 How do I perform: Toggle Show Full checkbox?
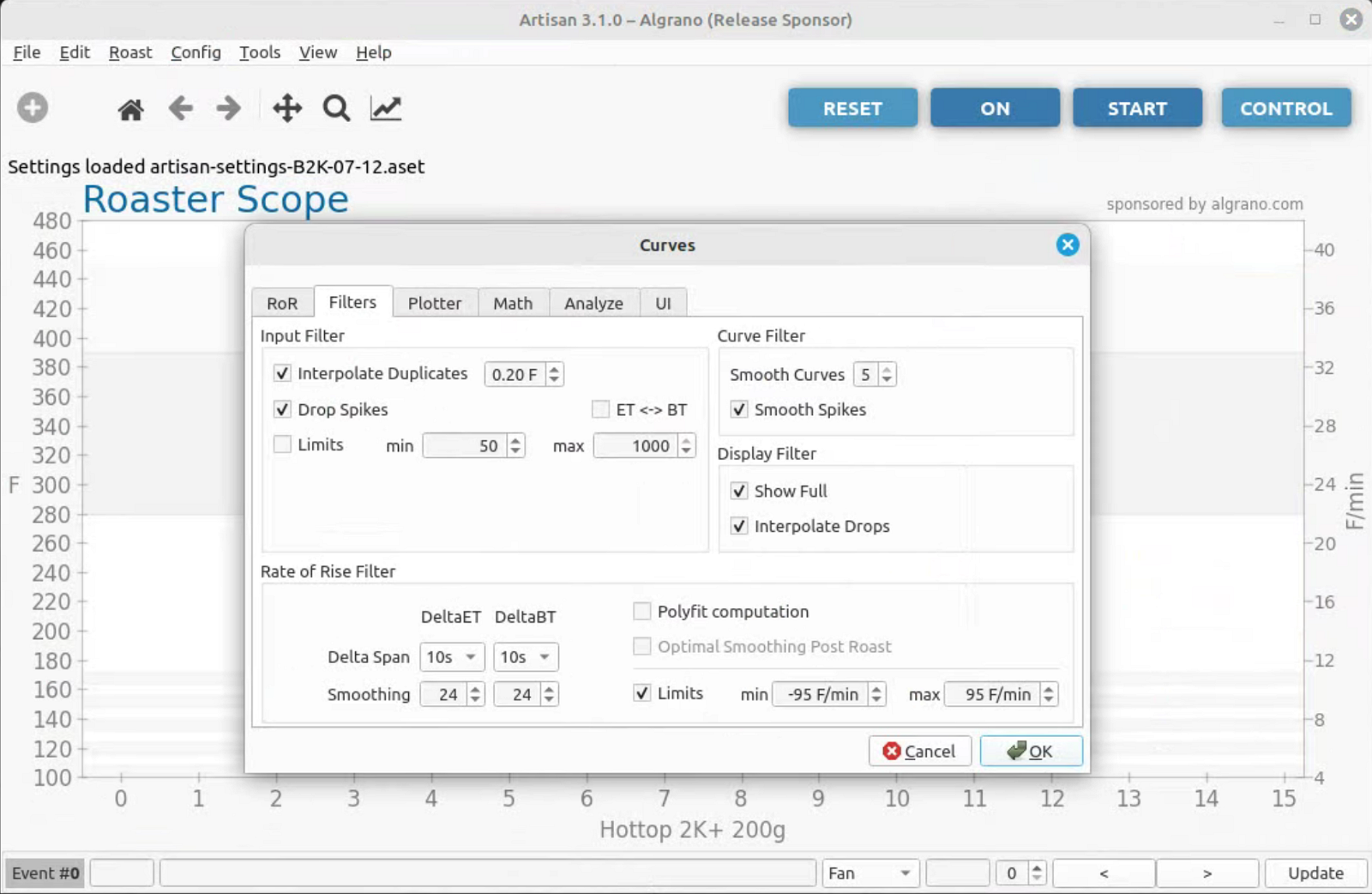739,491
